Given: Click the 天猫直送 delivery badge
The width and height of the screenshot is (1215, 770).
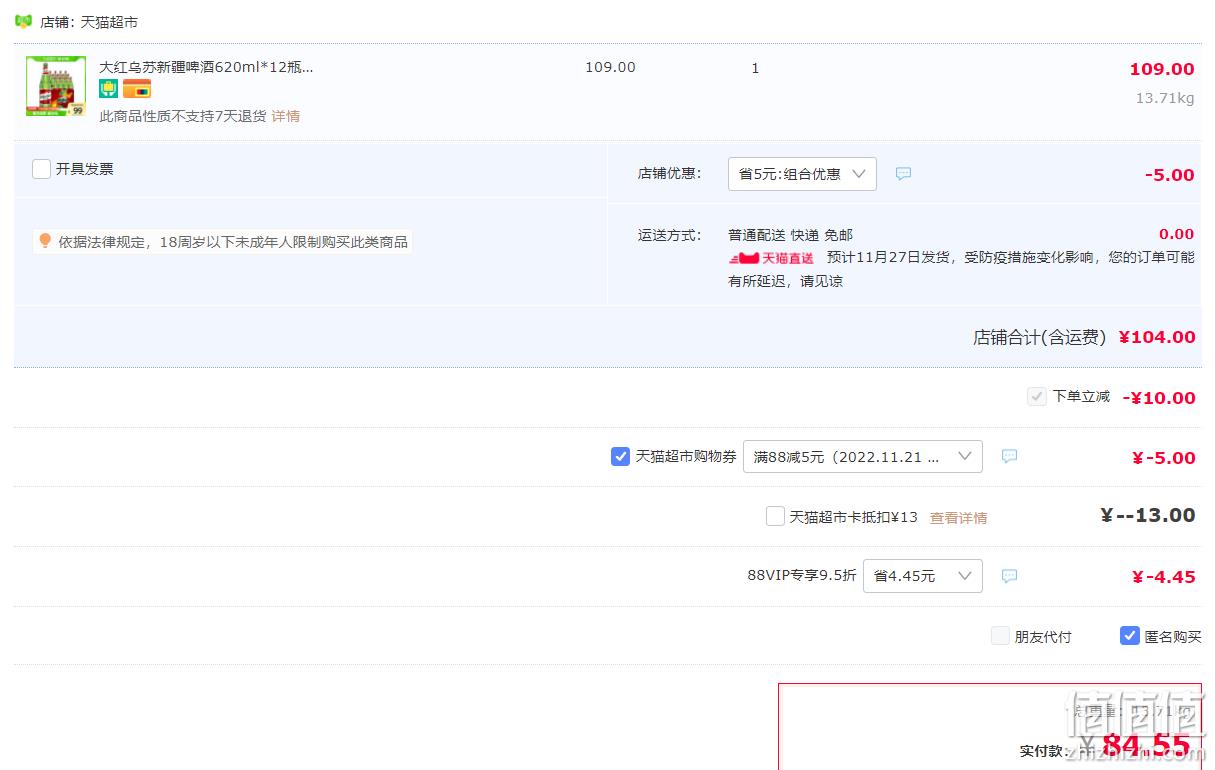Looking at the screenshot, I should (x=771, y=258).
